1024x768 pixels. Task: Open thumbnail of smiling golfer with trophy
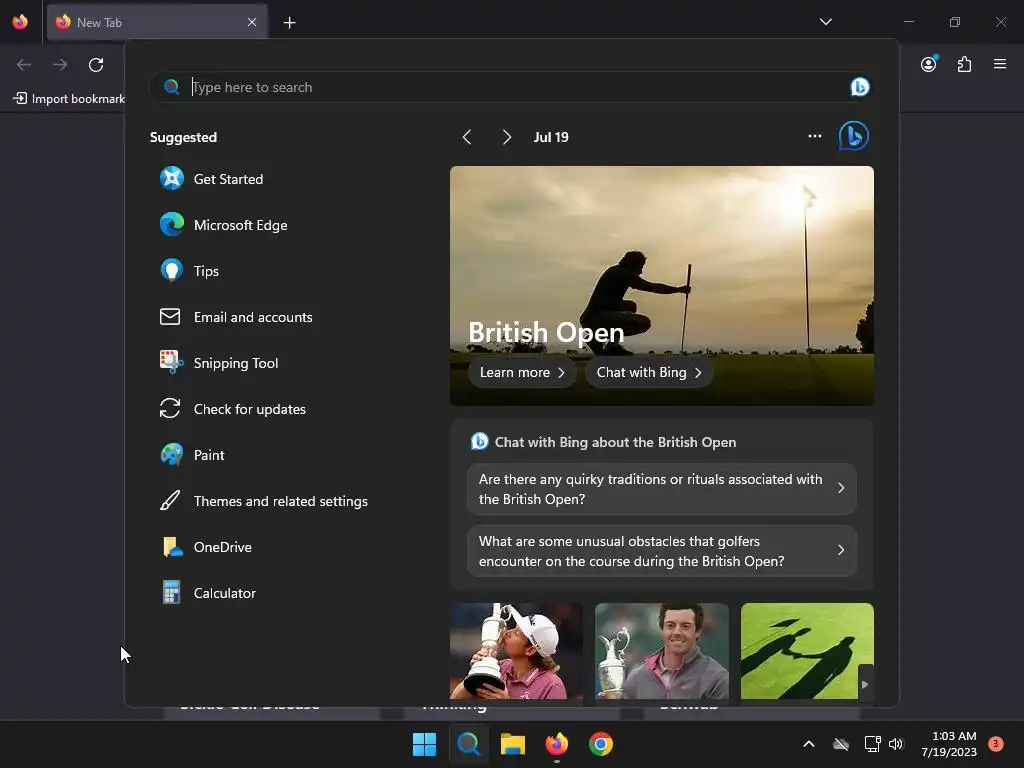[x=662, y=650]
